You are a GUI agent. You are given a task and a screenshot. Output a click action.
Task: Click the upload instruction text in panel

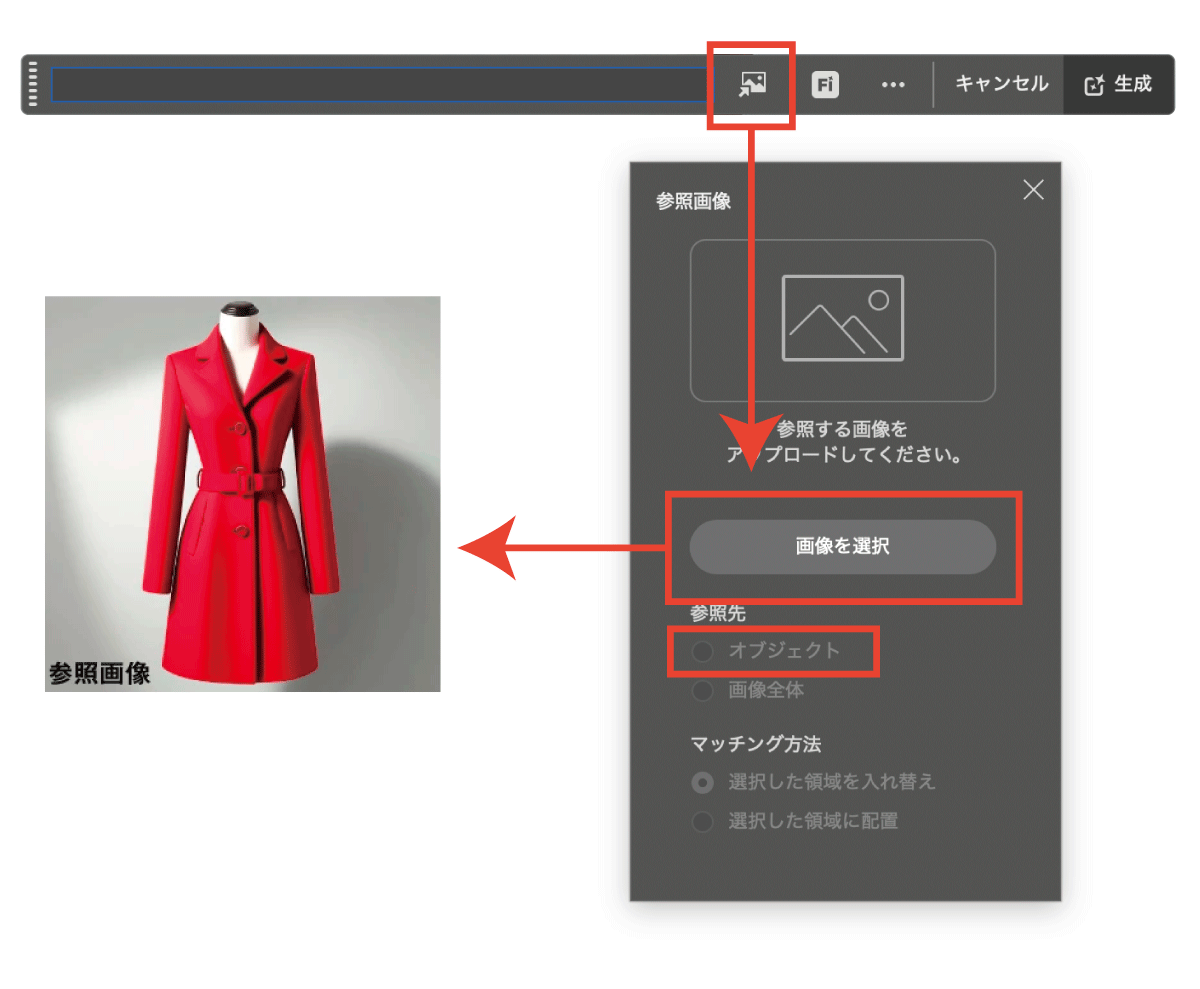[842, 442]
